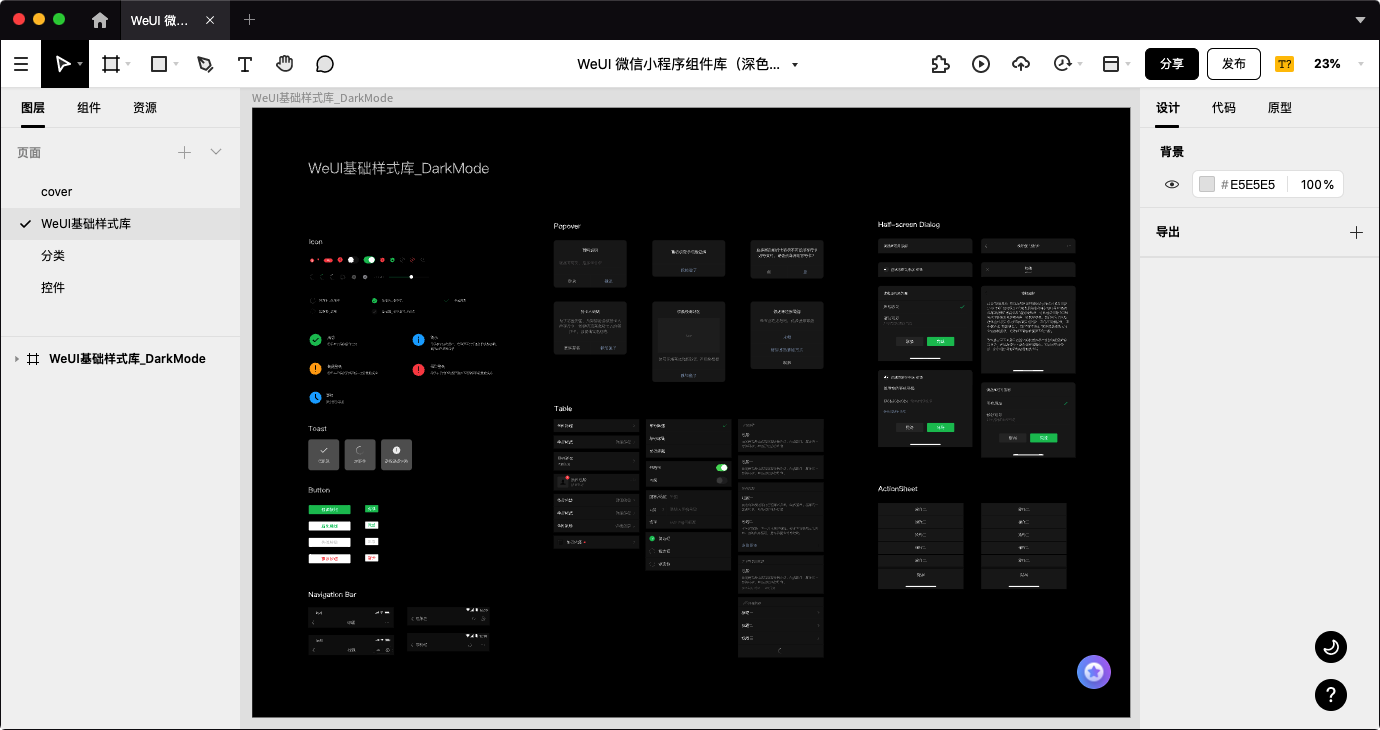The image size is (1380, 730).
Task: Open the plugins puzzle icon
Action: click(940, 64)
